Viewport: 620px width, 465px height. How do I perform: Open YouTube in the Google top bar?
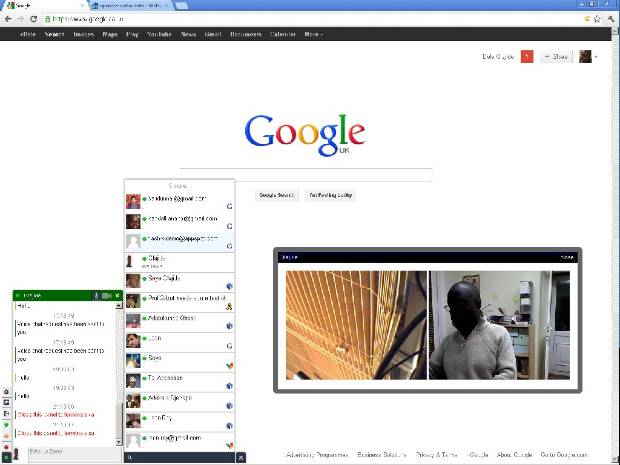[x=159, y=34]
